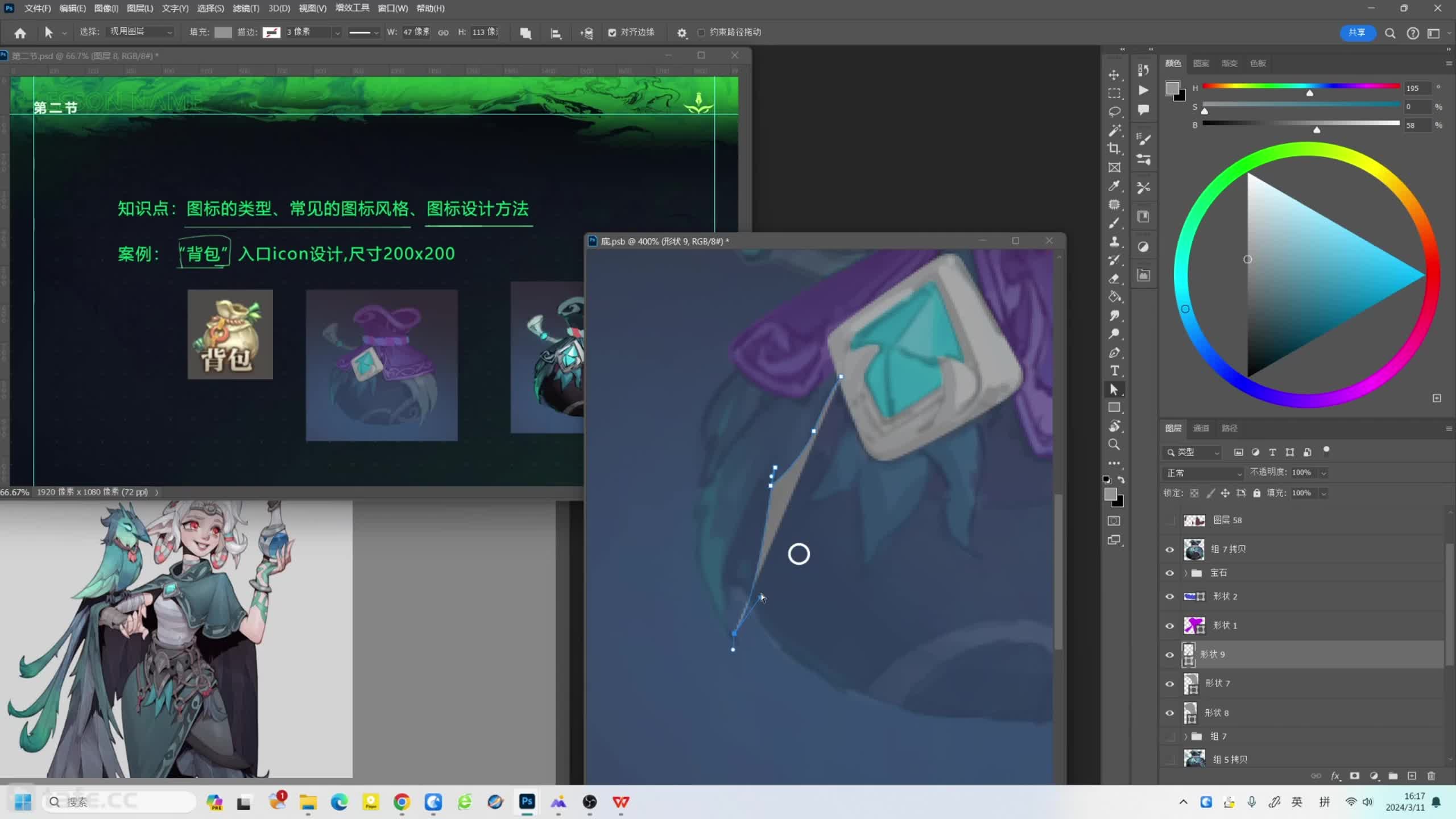Select the Magic Wand tool
The width and height of the screenshot is (1456, 819).
point(1114,130)
